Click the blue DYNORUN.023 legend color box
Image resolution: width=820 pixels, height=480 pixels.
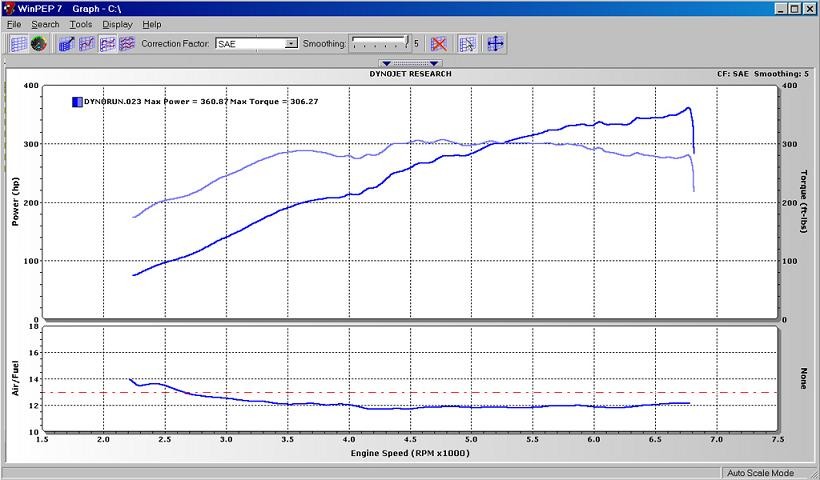coord(77,102)
